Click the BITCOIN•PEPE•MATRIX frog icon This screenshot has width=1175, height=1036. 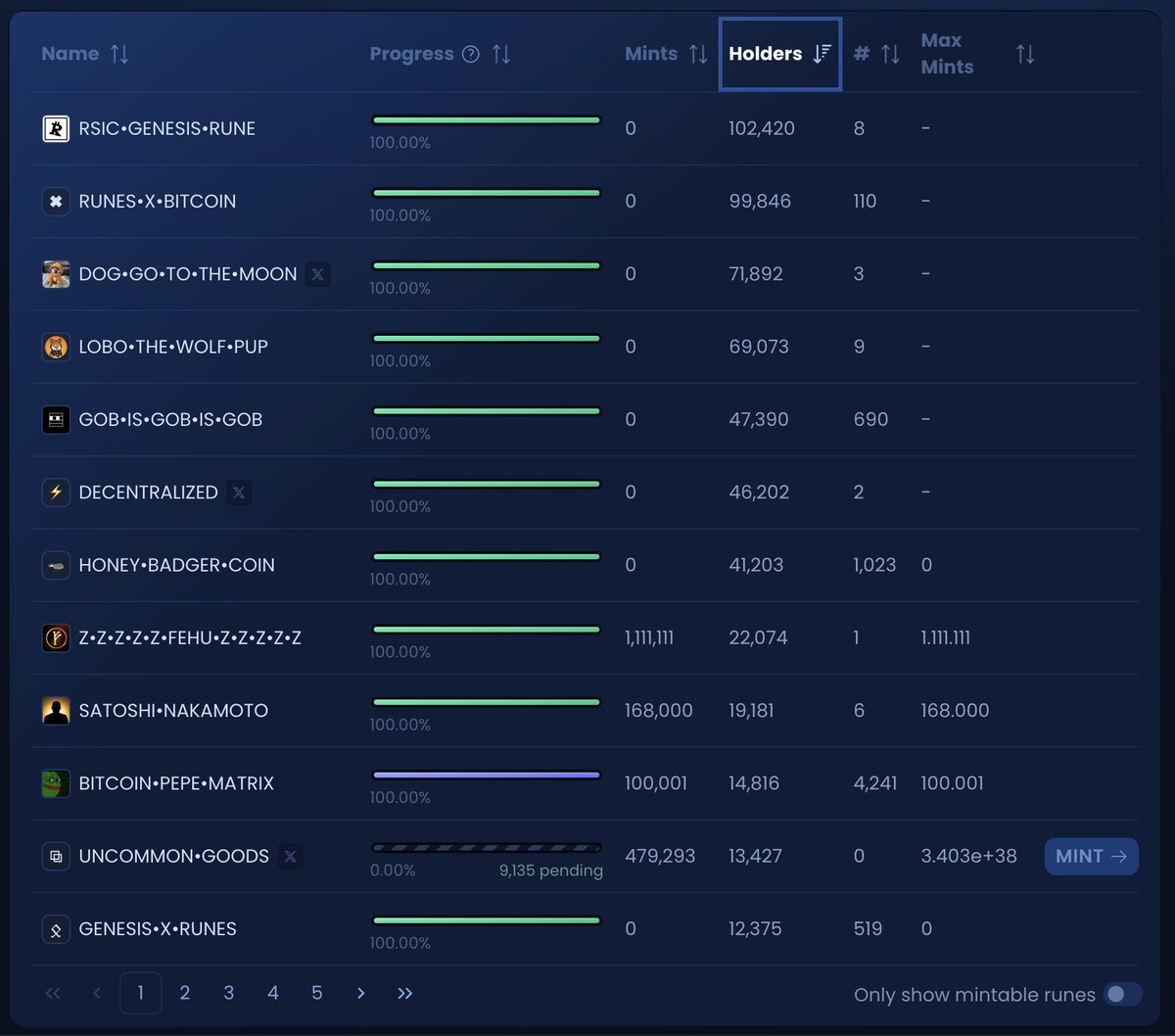56,783
